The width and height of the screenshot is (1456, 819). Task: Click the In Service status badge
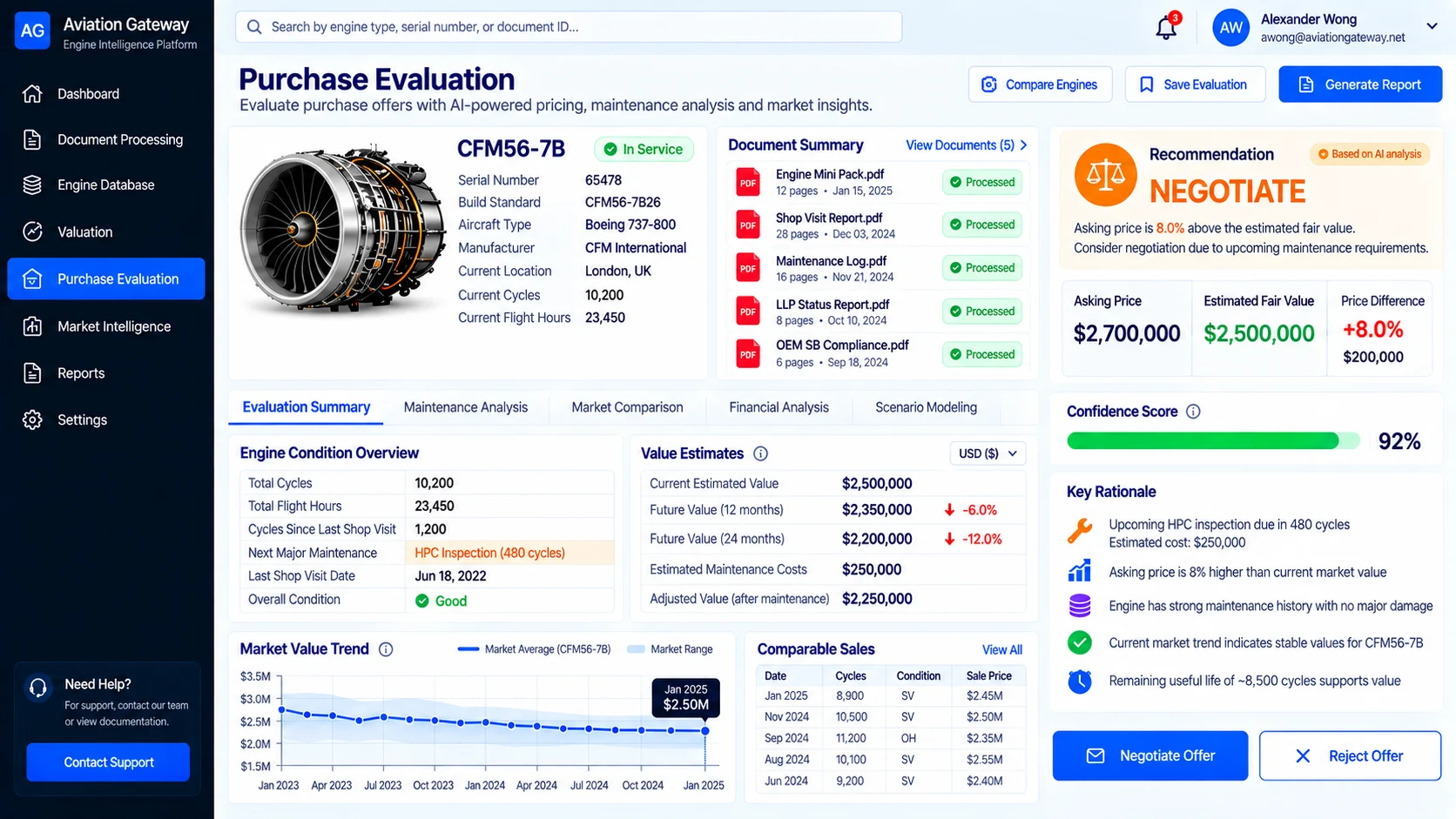[644, 150]
